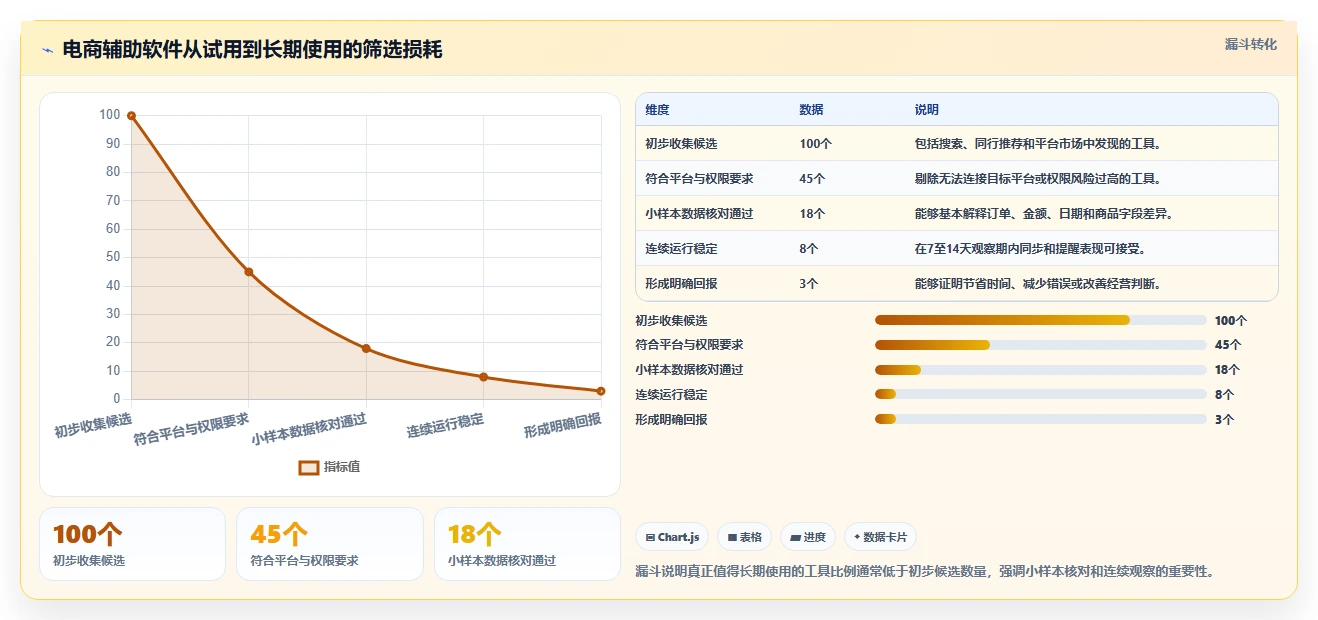Screen dimensions: 1318x620
Task: Open the 45个 符合平台与权限要求 data card
Action: [x=330, y=544]
